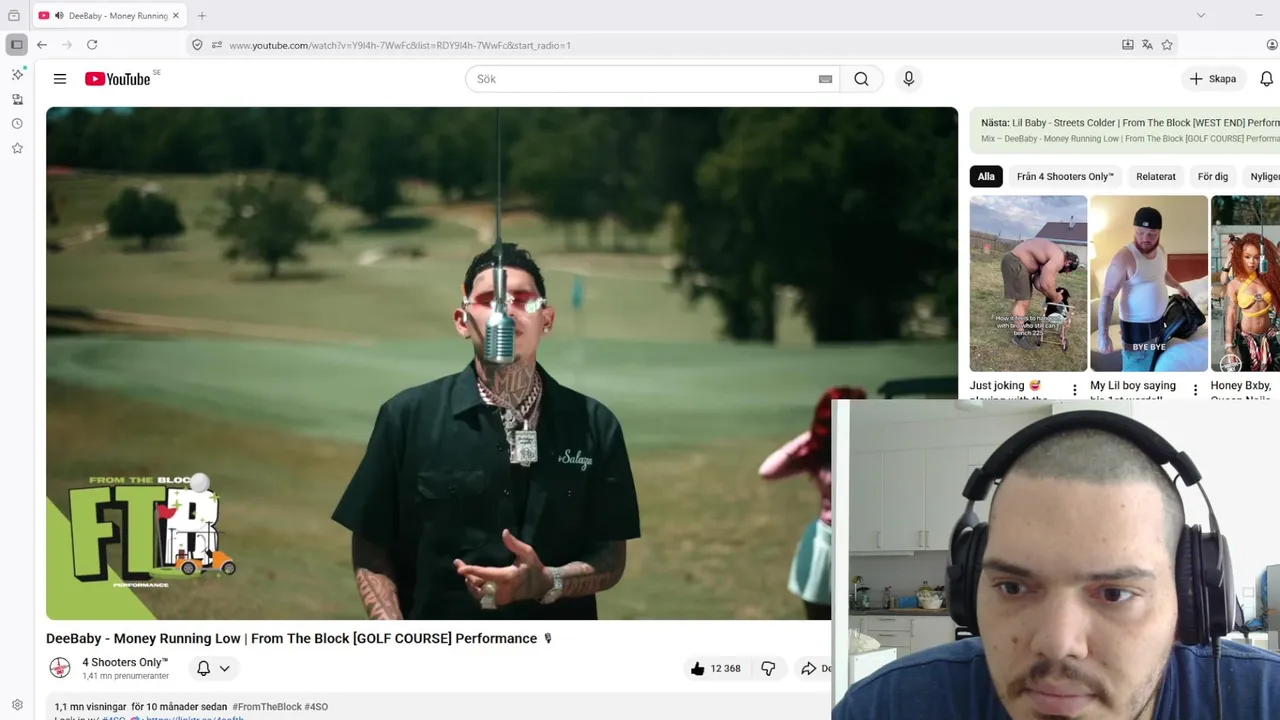
Task: Open the browser account profile icon
Action: pyautogui.click(x=1272, y=45)
